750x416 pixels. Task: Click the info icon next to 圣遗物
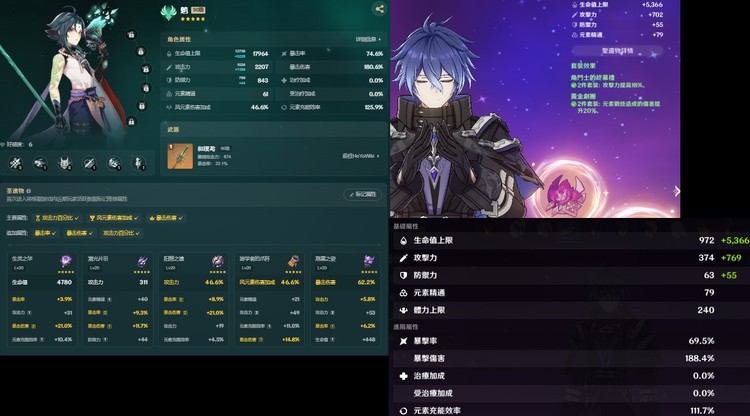[29, 191]
